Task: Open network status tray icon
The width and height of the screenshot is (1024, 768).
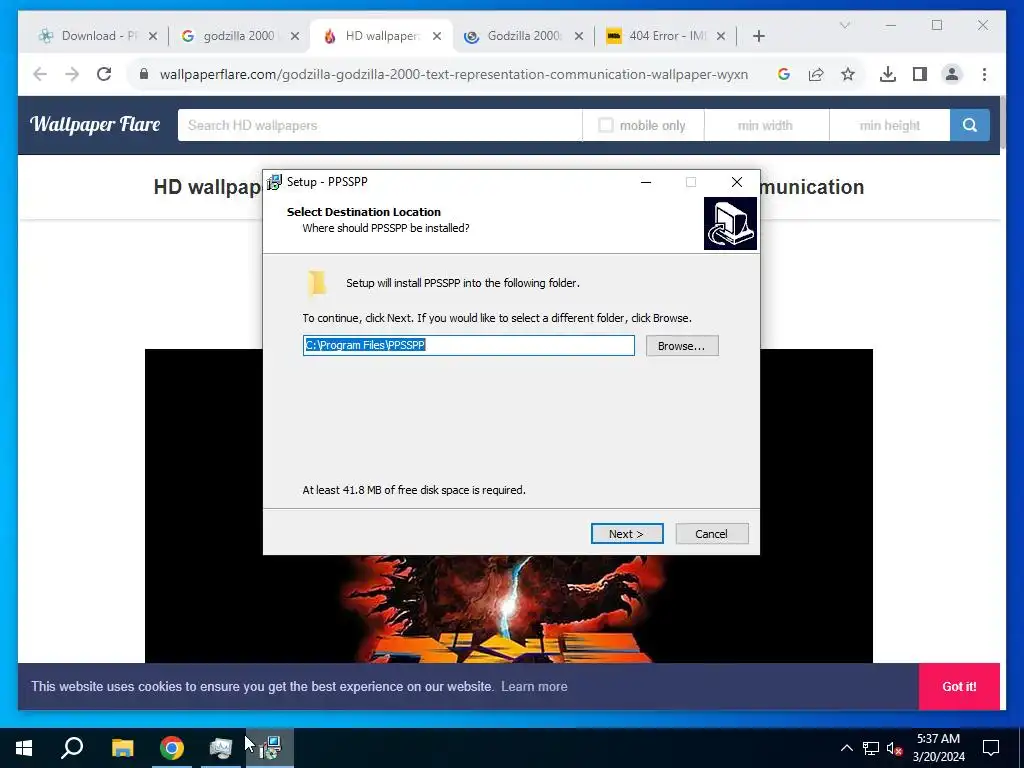Action: coord(871,748)
